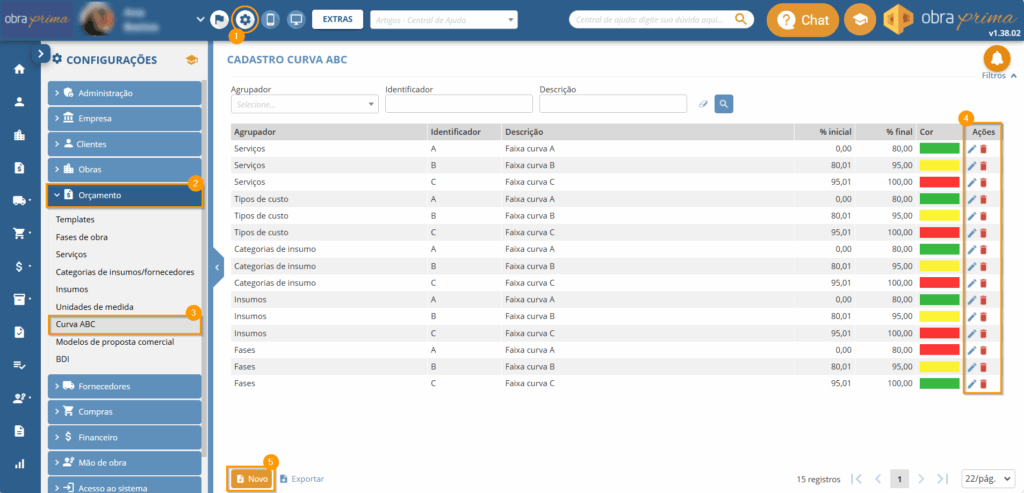This screenshot has width=1024, height=493.
Task: Open the 22/pág. page size dropdown
Action: click(x=987, y=479)
